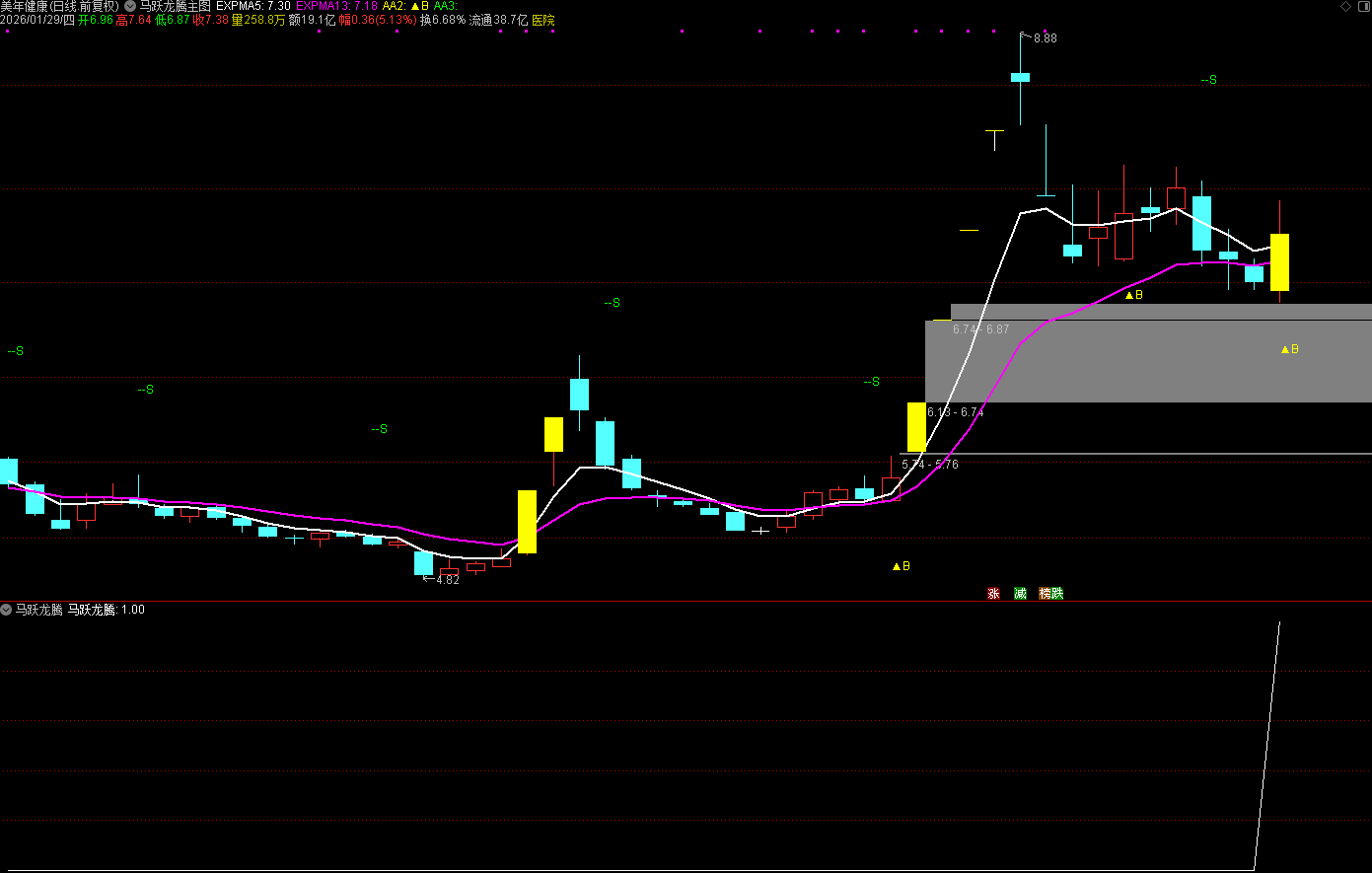Click the green 跌 badge

[x=1057, y=593]
